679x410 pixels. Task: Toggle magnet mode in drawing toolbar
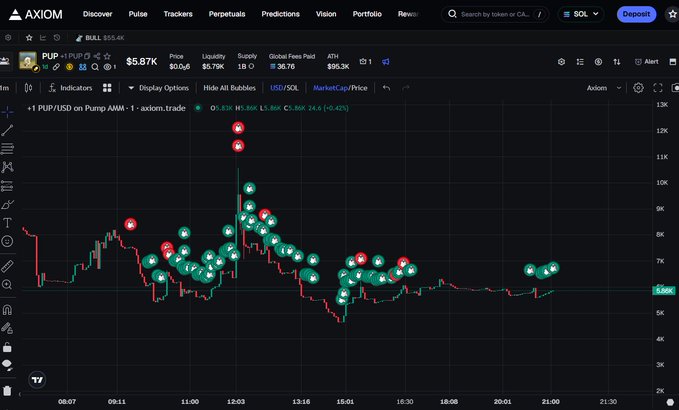[x=7, y=310]
